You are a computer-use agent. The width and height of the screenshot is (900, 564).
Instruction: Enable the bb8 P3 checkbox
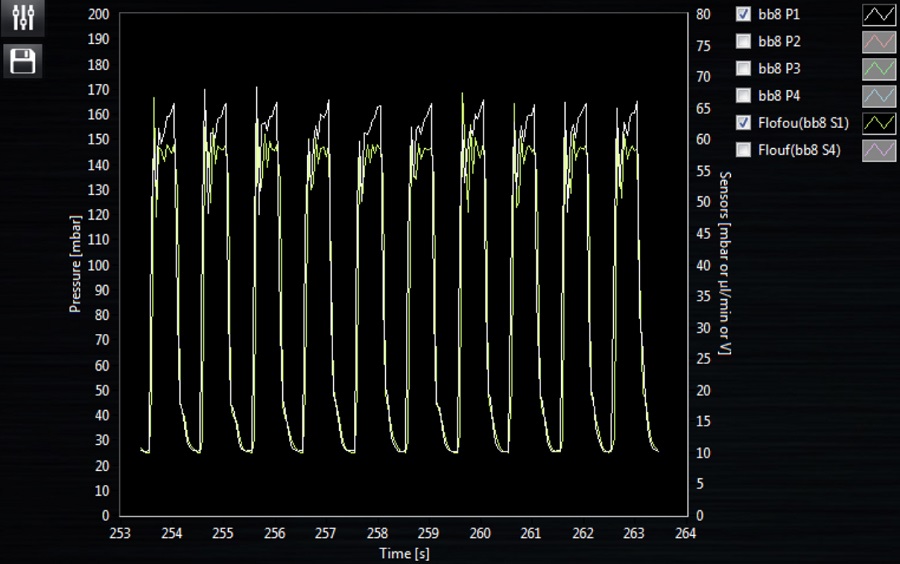pos(743,69)
